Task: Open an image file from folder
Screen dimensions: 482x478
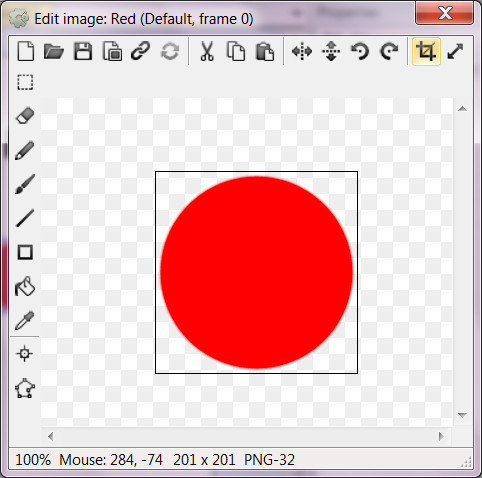Action: (x=54, y=51)
